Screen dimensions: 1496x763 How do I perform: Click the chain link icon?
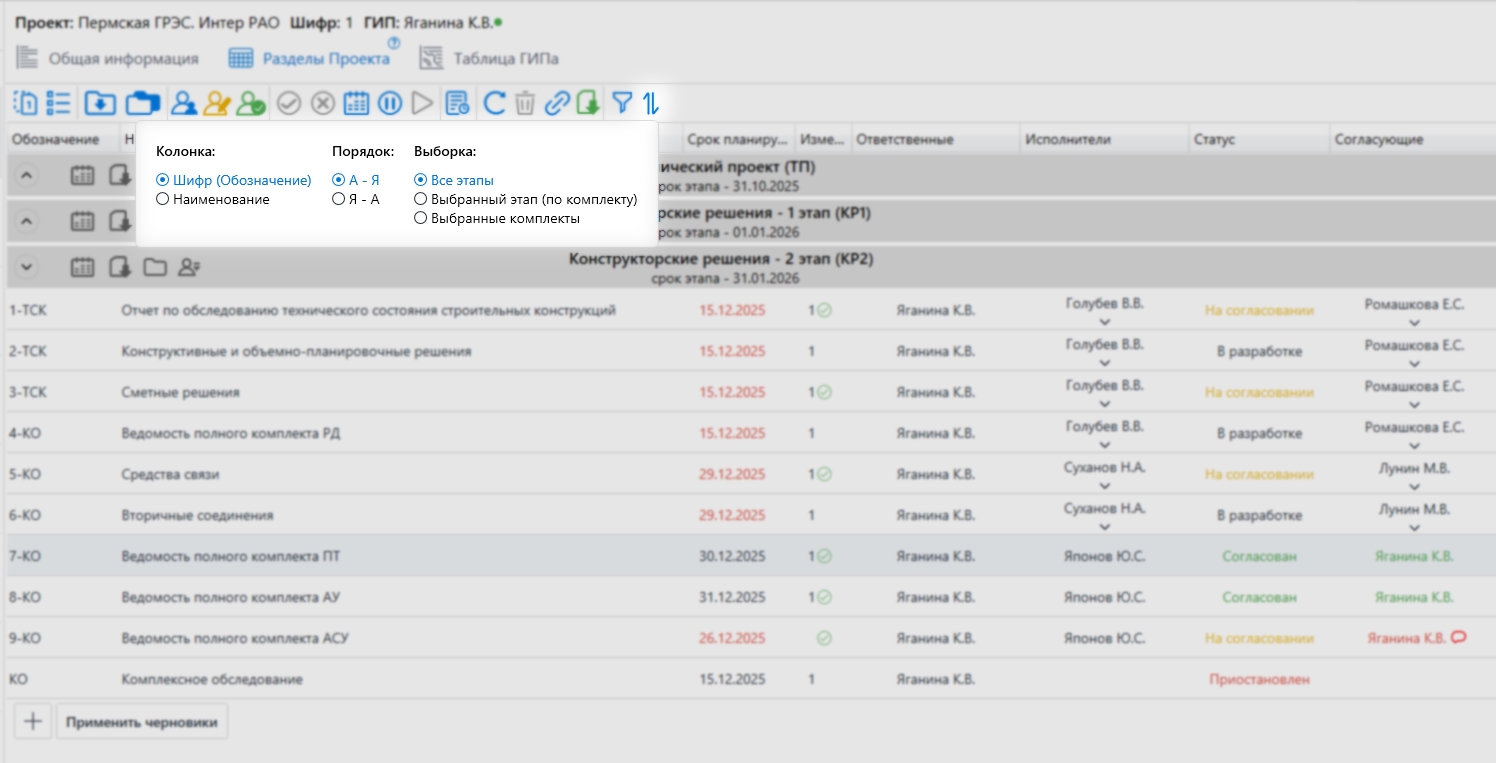tap(556, 103)
